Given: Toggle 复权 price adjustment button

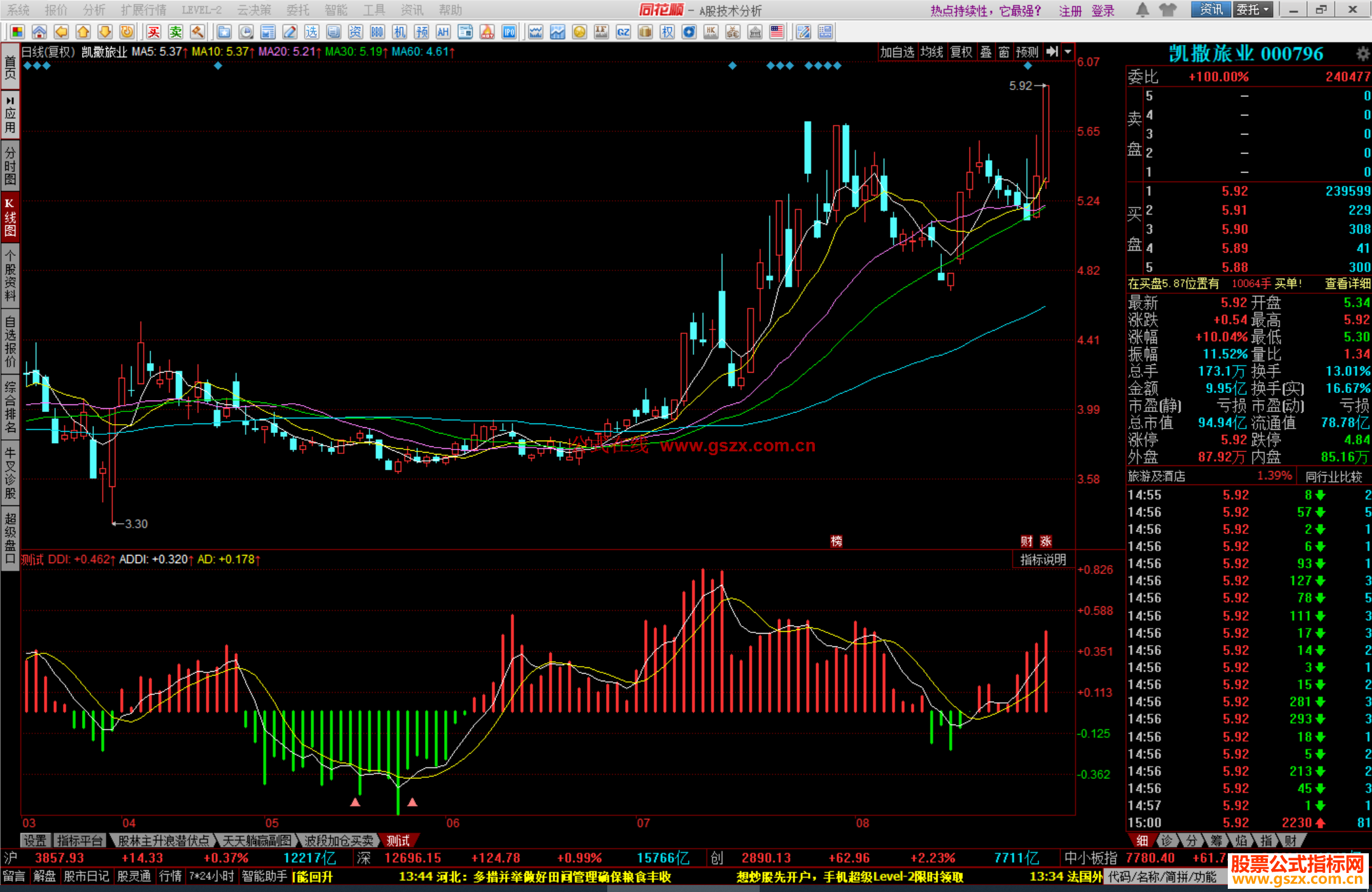Looking at the screenshot, I should [x=960, y=52].
